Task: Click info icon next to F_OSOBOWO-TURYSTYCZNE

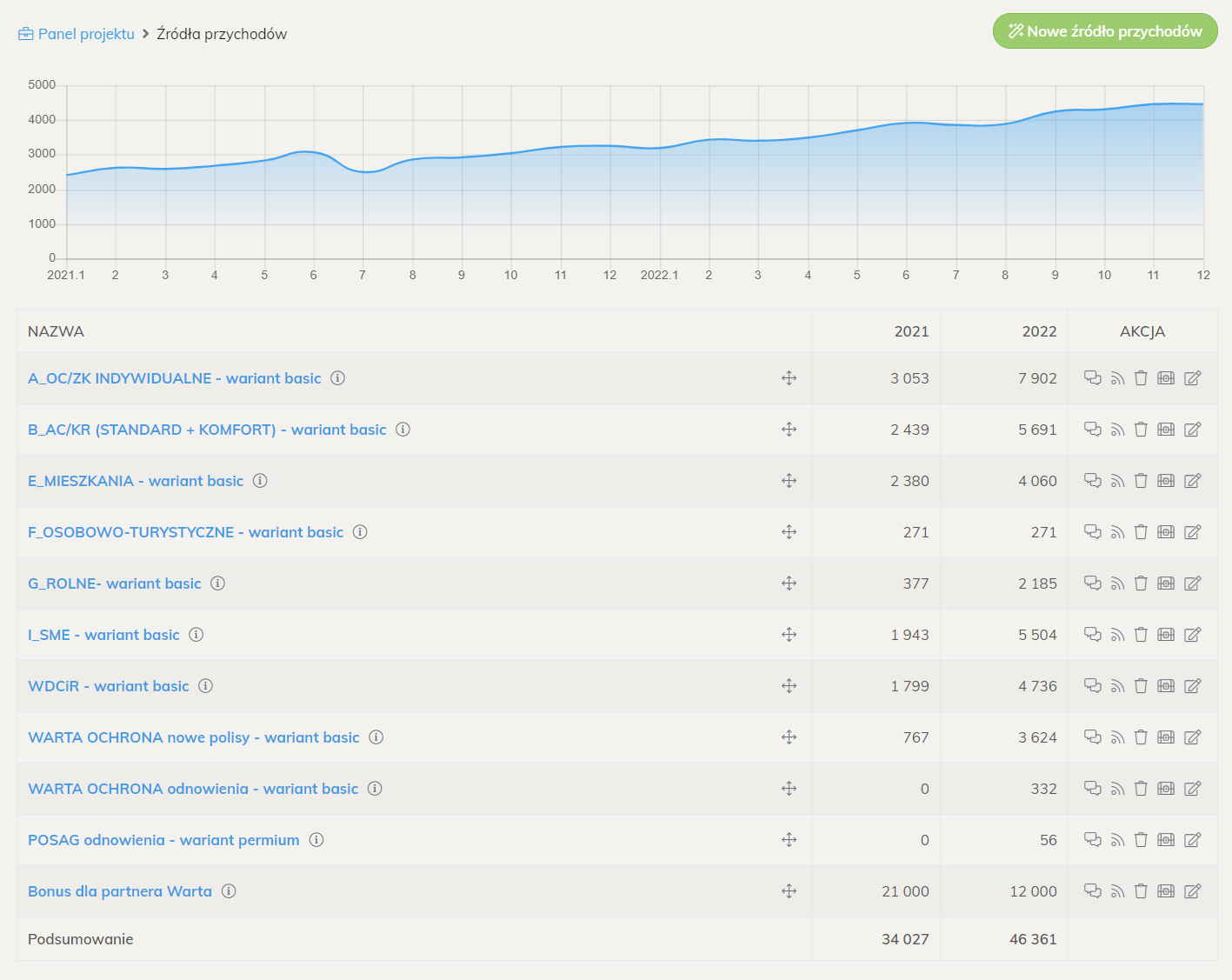Action: coord(360,532)
